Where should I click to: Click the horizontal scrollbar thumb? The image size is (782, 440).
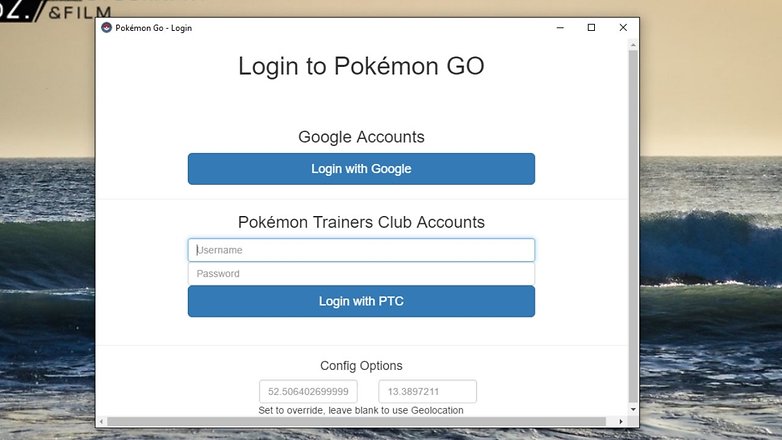[356, 422]
